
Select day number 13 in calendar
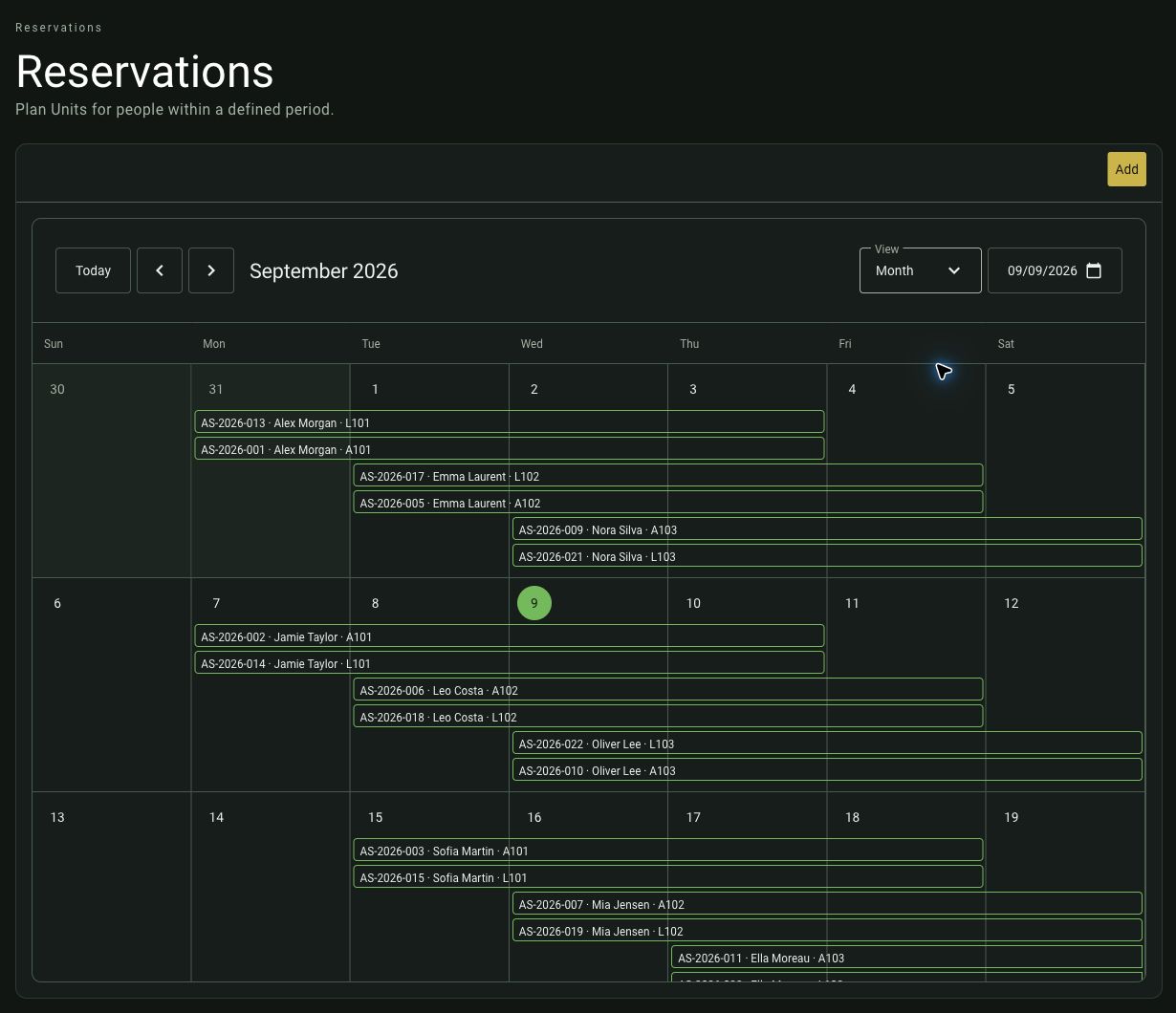pyautogui.click(x=57, y=817)
